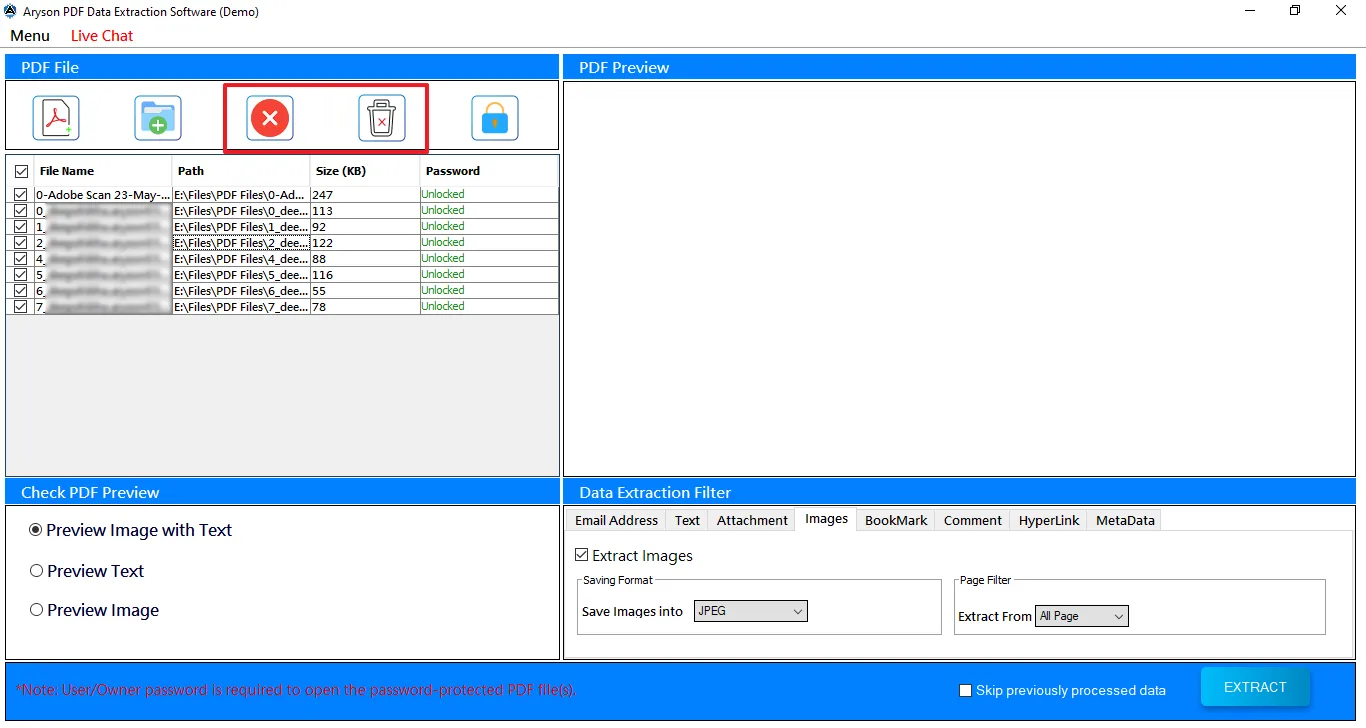Image resolution: width=1366 pixels, height=728 pixels.
Task: Open the Menu item
Action: coord(30,35)
